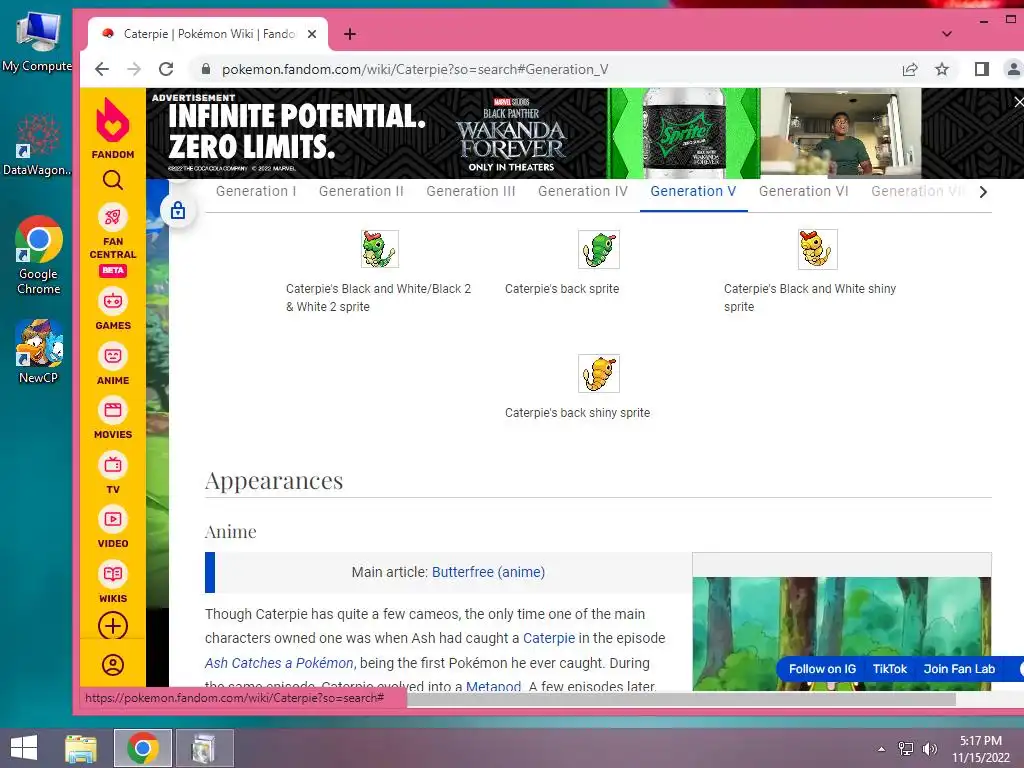
Task: Click Caterpie's back shiny sprite image
Action: (x=598, y=373)
